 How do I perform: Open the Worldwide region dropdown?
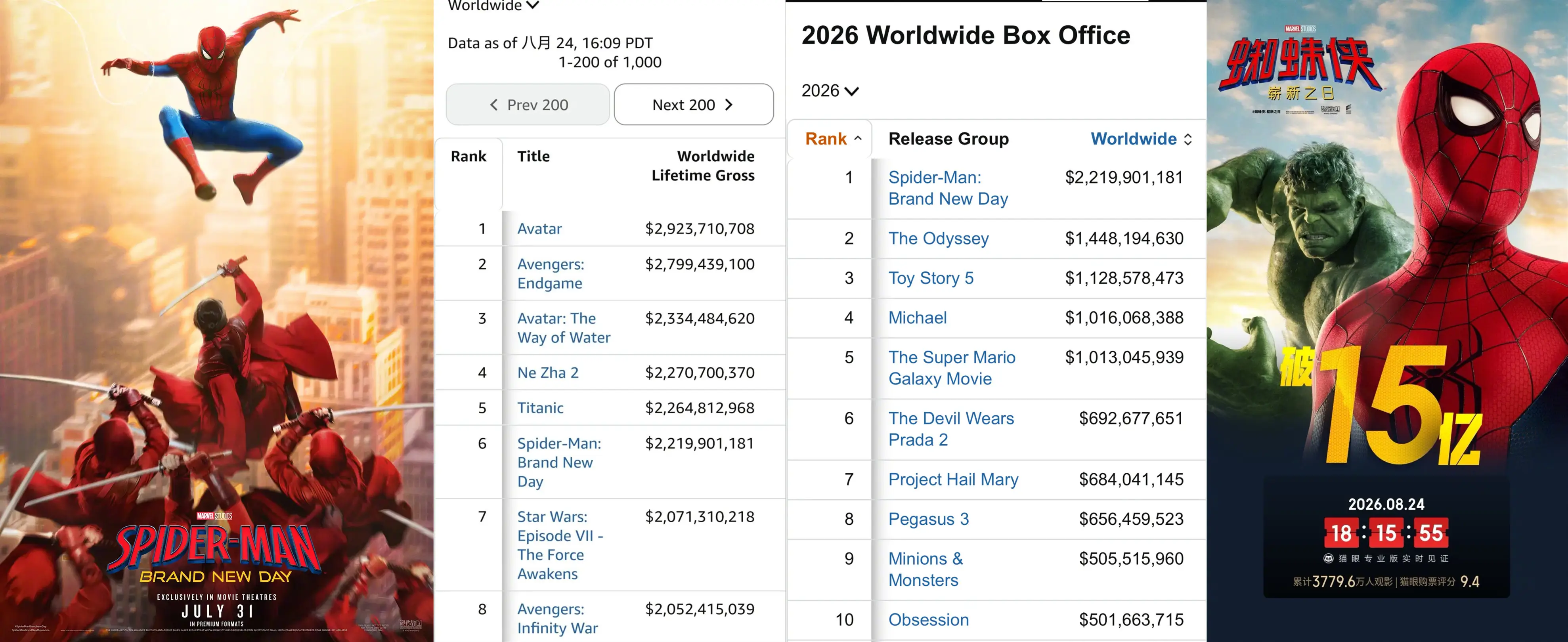click(493, 6)
